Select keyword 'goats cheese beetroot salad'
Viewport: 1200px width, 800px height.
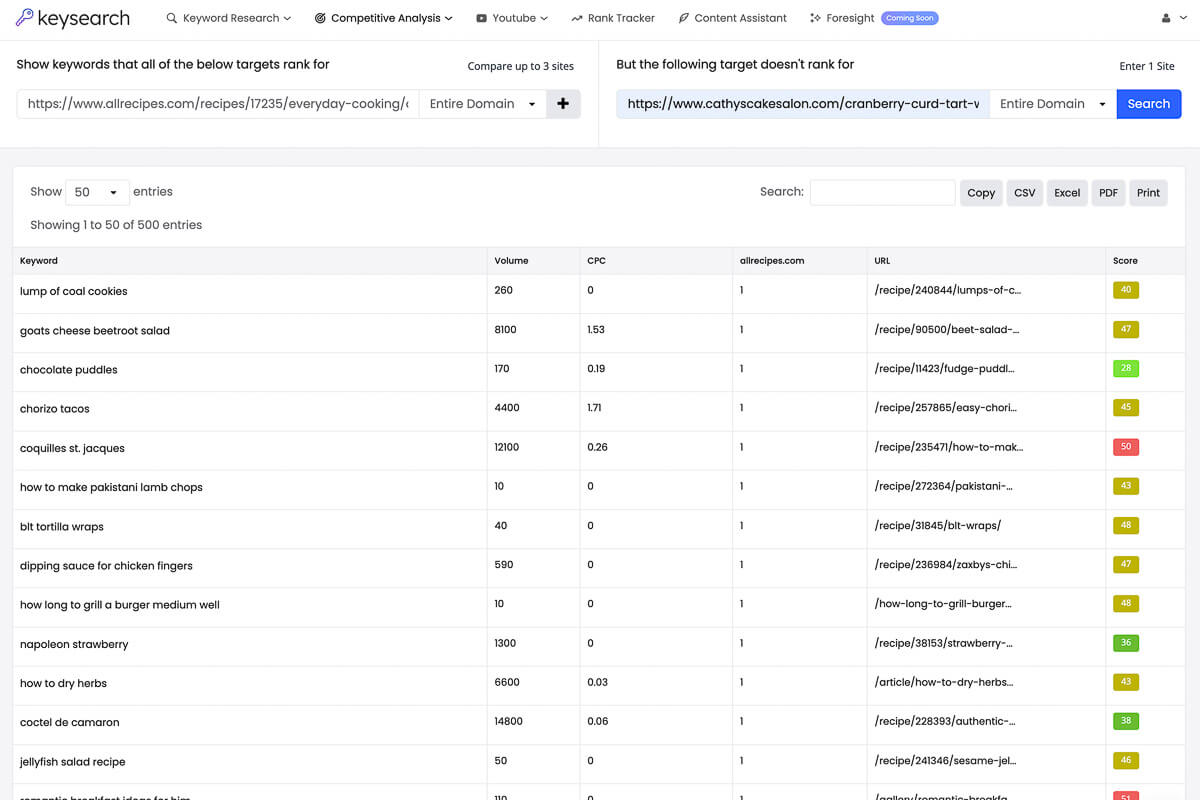pyautogui.click(x=95, y=330)
